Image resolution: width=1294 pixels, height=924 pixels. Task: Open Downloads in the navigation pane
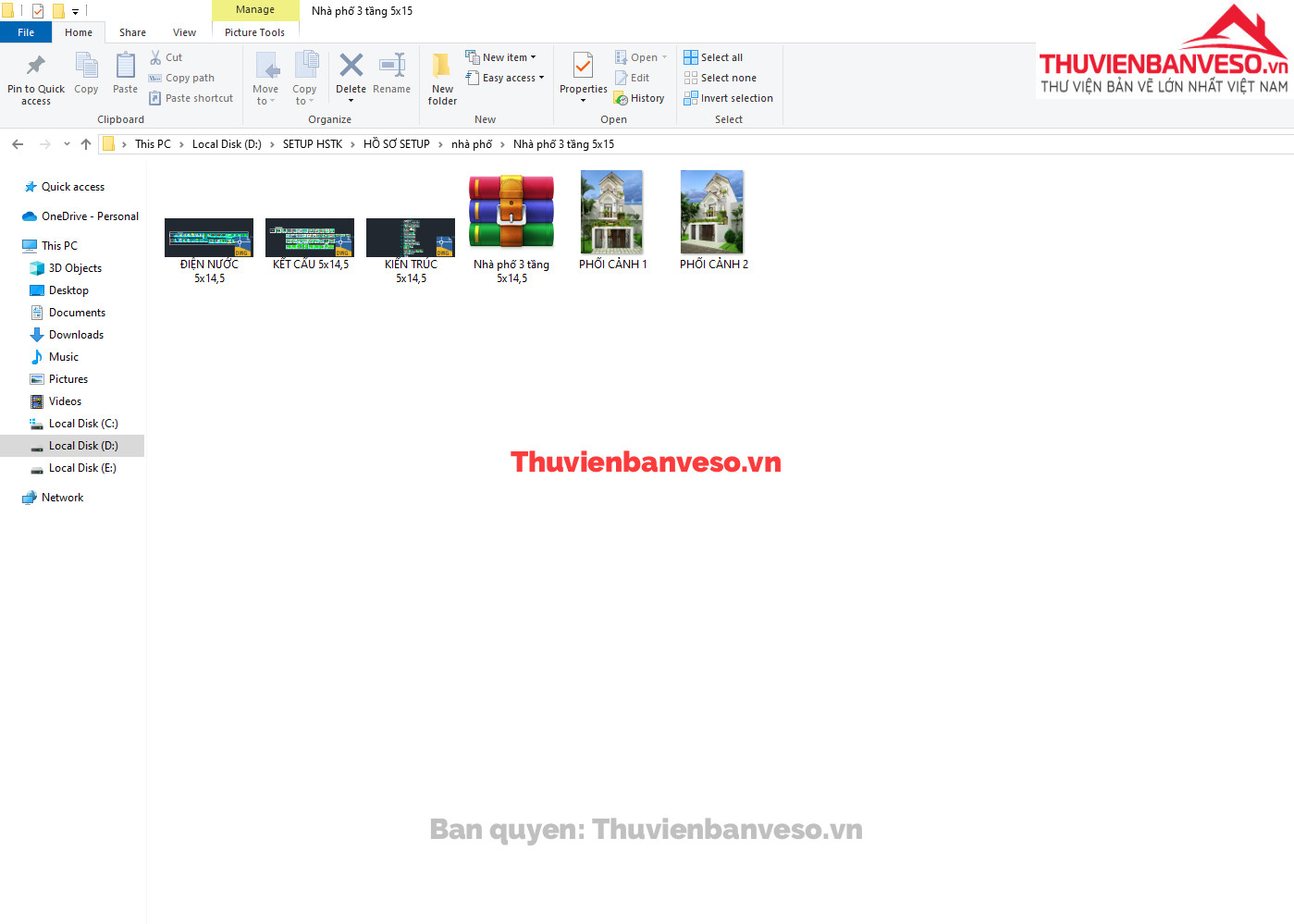(x=76, y=335)
